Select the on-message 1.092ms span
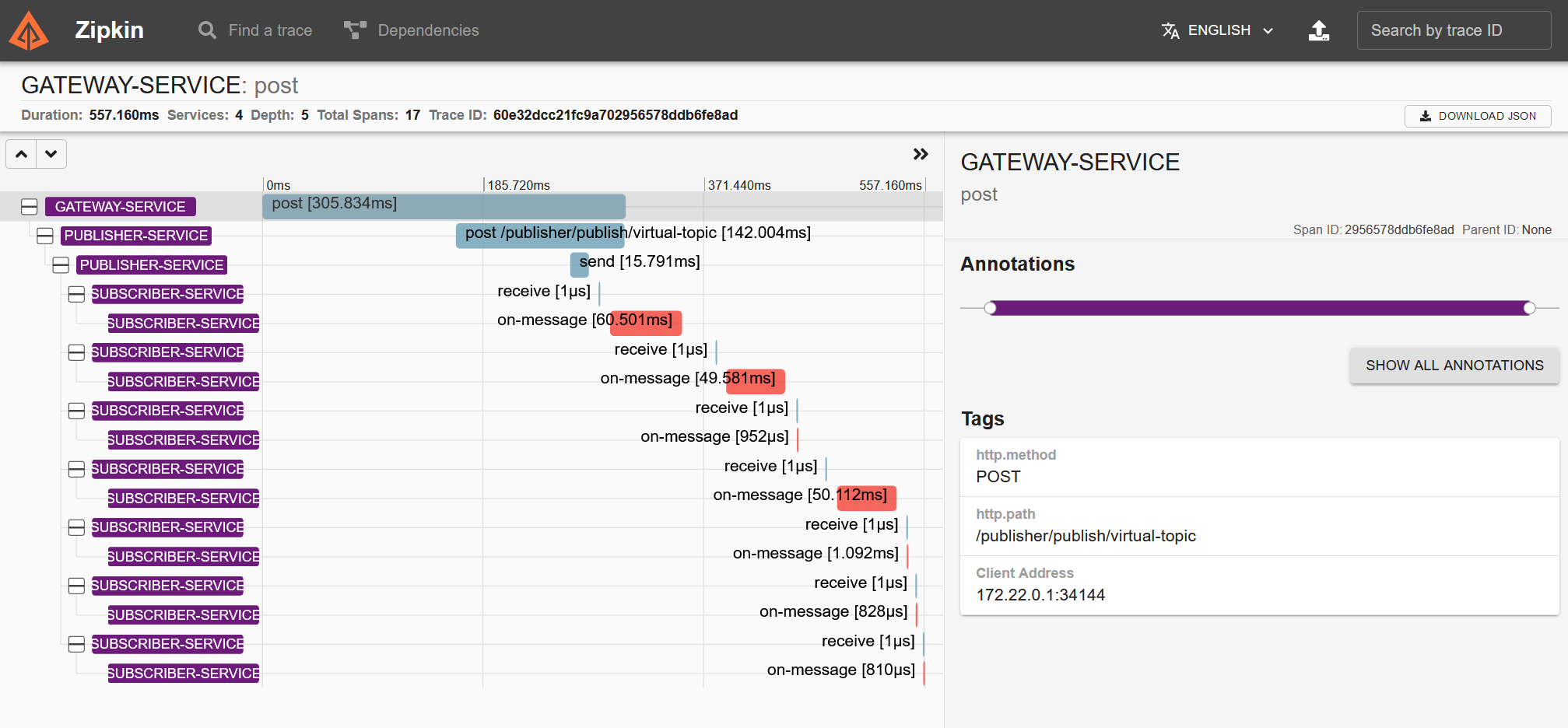The width and height of the screenshot is (1568, 728). pos(907,556)
